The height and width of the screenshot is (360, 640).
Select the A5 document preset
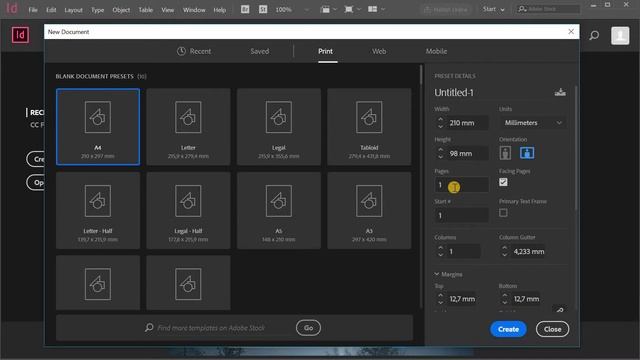pos(279,210)
